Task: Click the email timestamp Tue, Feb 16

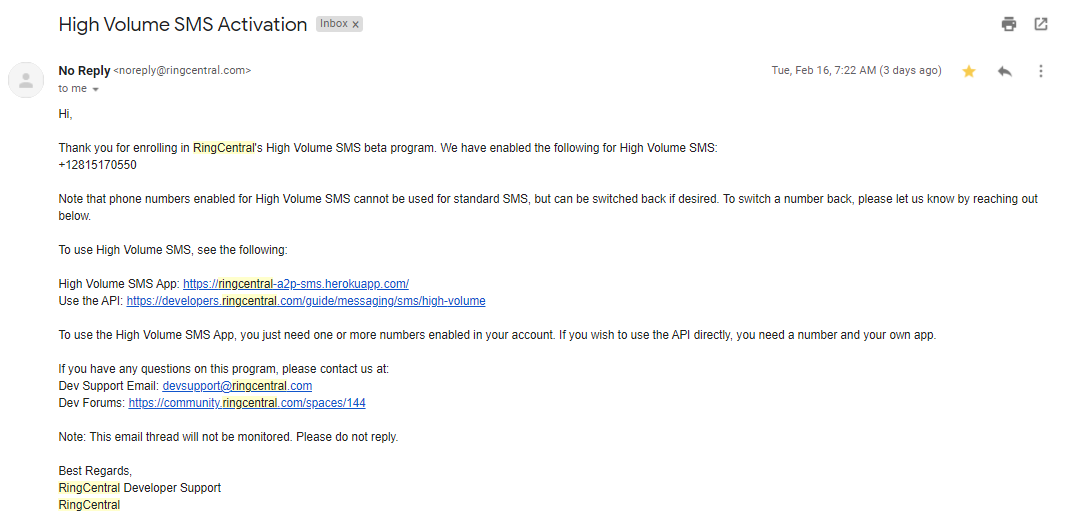Action: 856,71
